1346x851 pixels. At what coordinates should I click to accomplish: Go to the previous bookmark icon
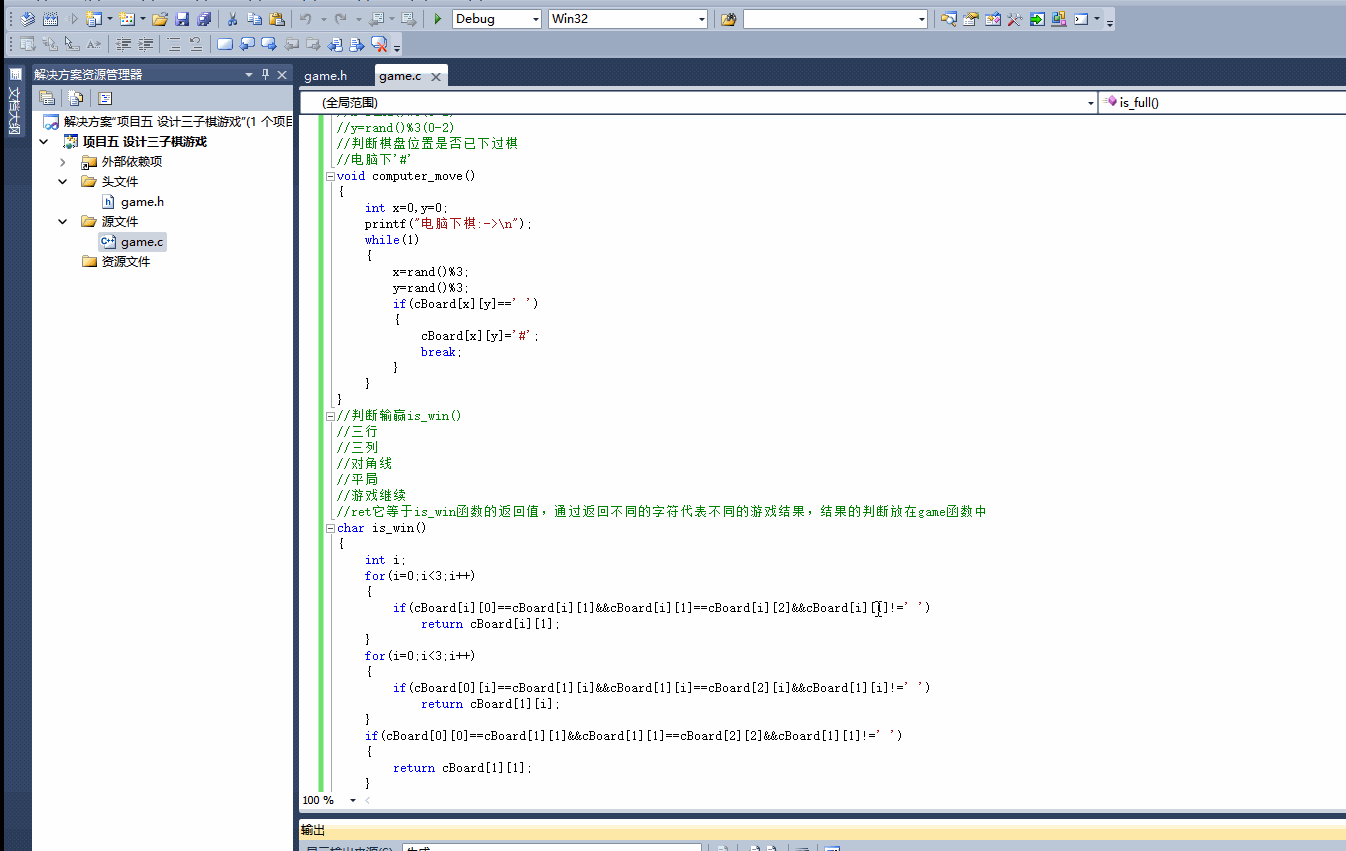coord(247,44)
